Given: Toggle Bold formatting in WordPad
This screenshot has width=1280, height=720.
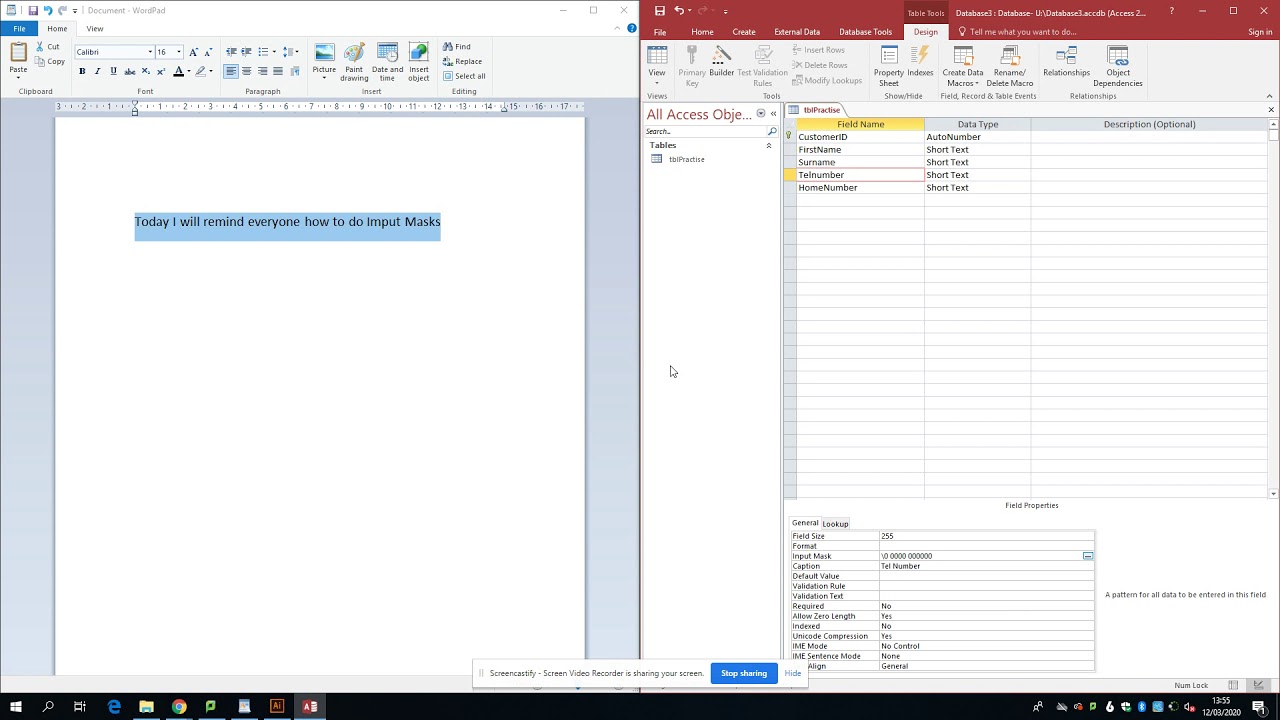Looking at the screenshot, I should pos(82,71).
